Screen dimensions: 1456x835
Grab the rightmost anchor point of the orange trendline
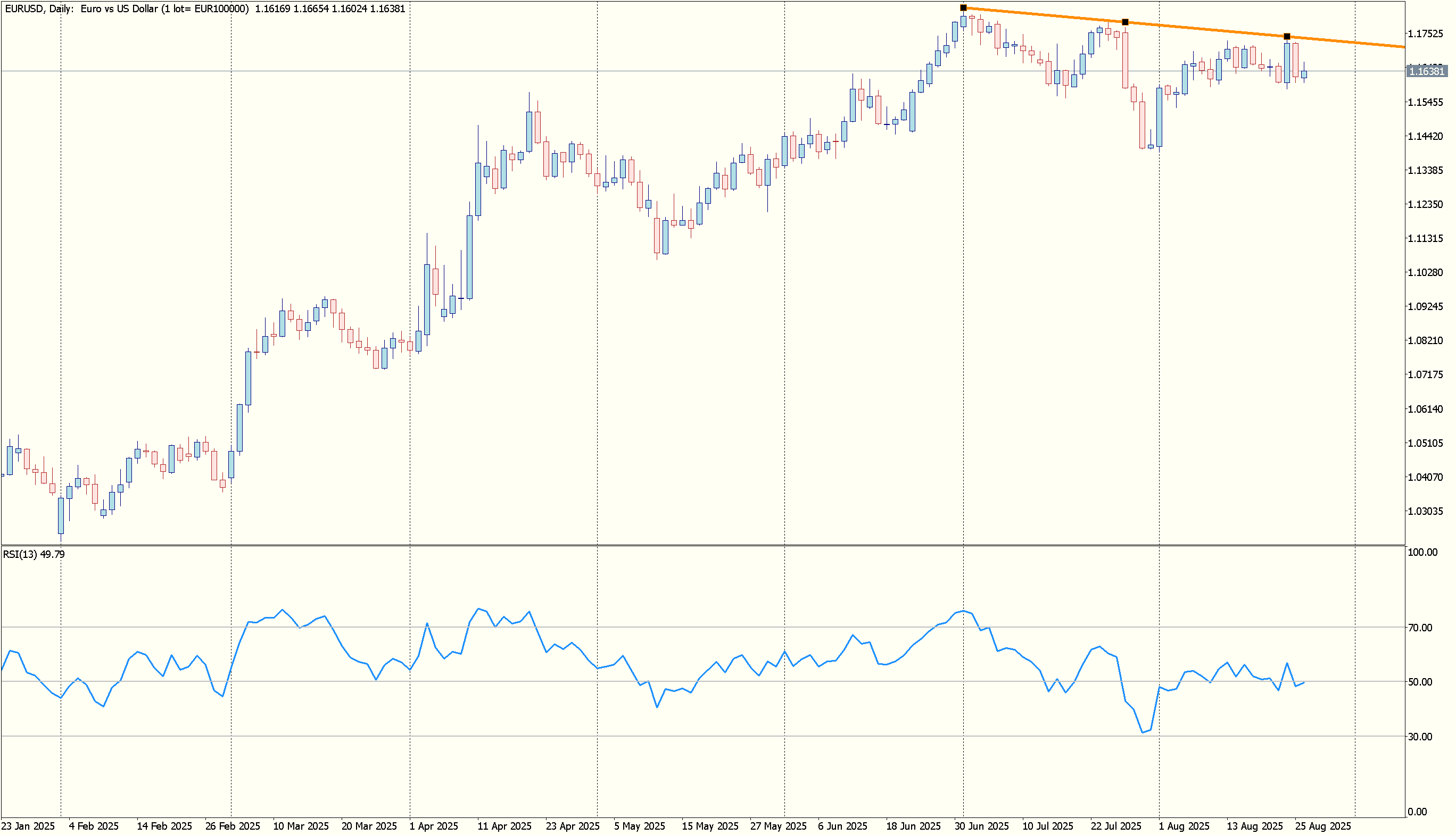click(1287, 37)
